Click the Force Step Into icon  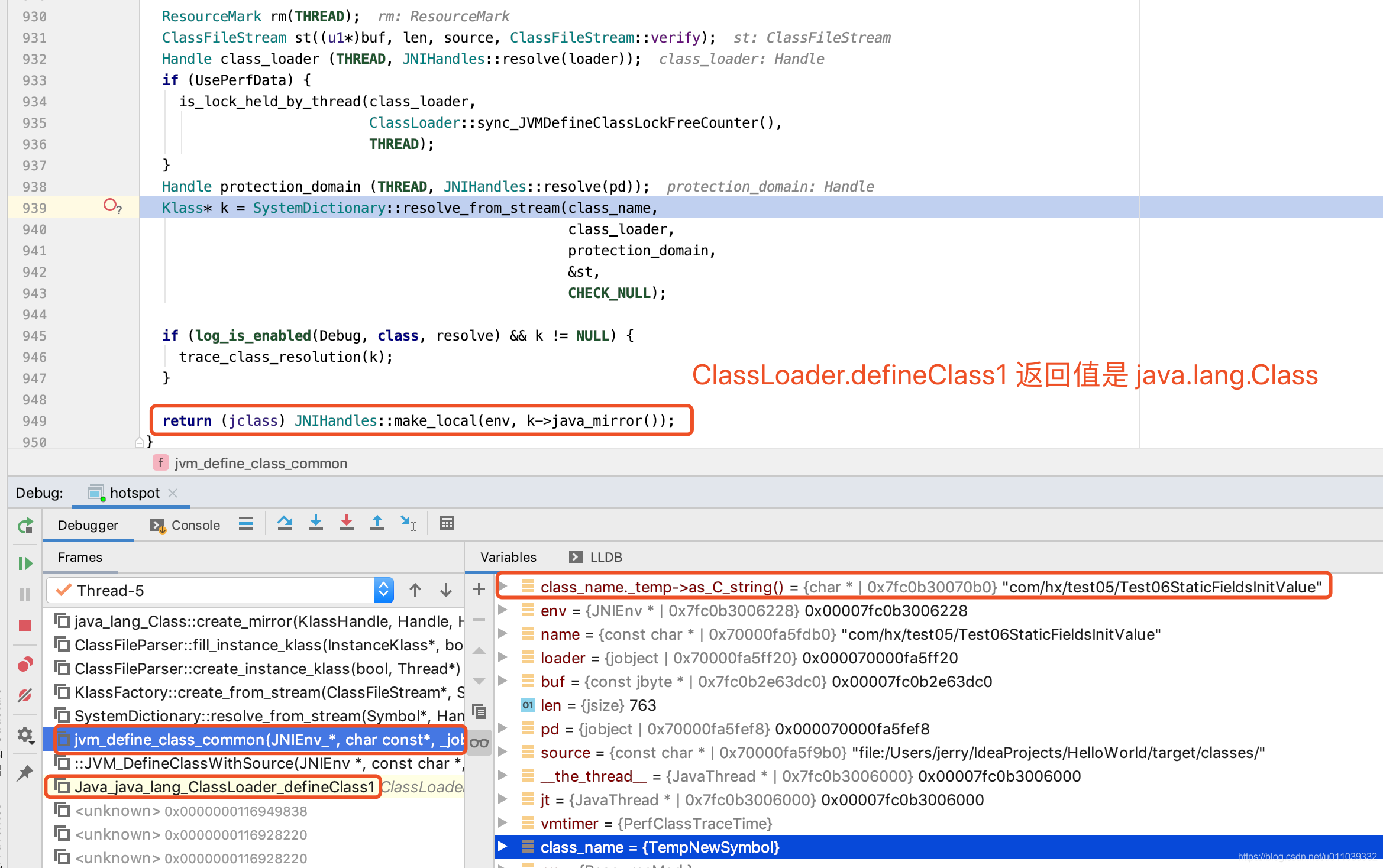pyautogui.click(x=347, y=523)
